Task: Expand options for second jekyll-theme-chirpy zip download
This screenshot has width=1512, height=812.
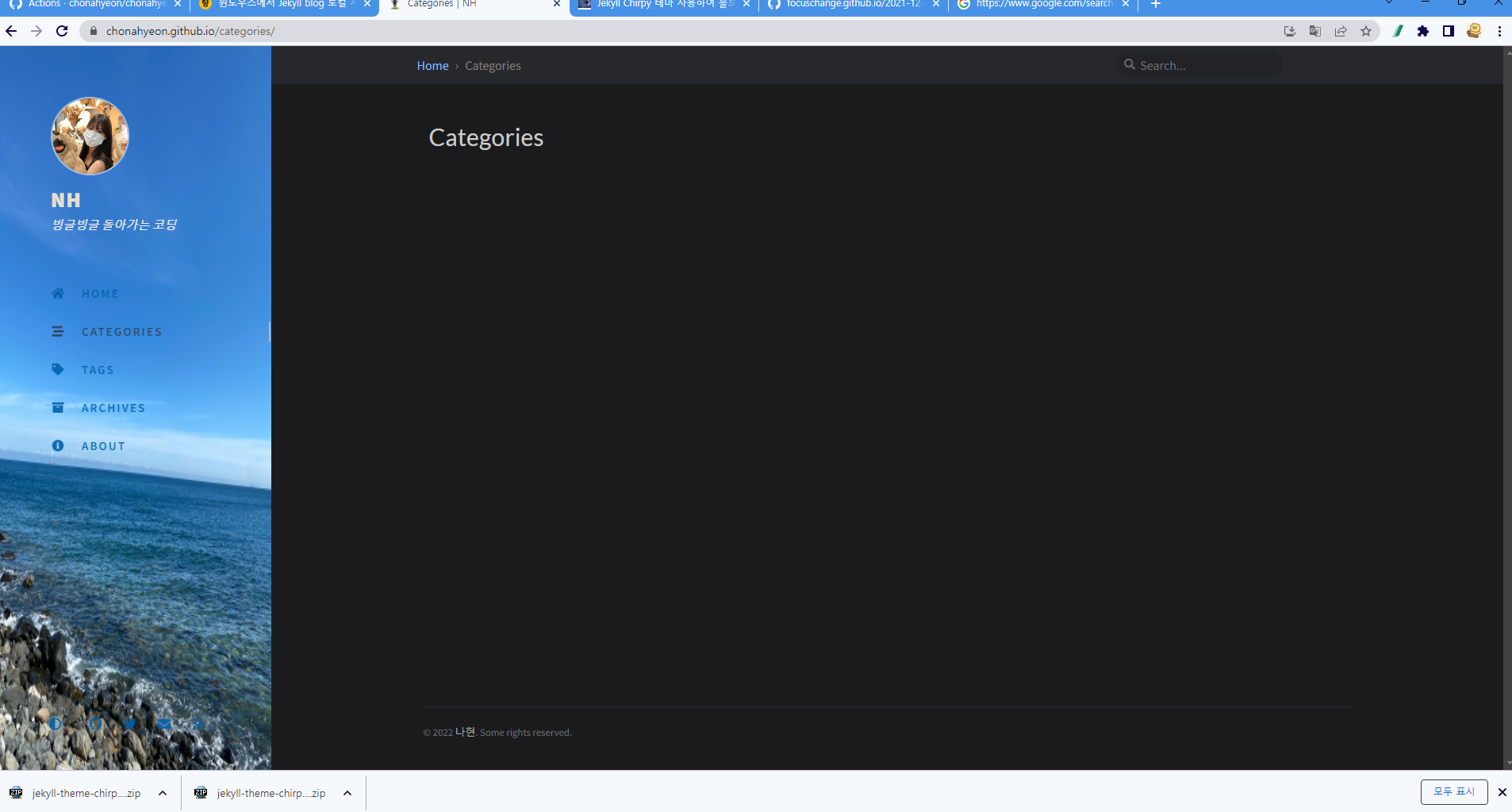Action: click(x=347, y=793)
